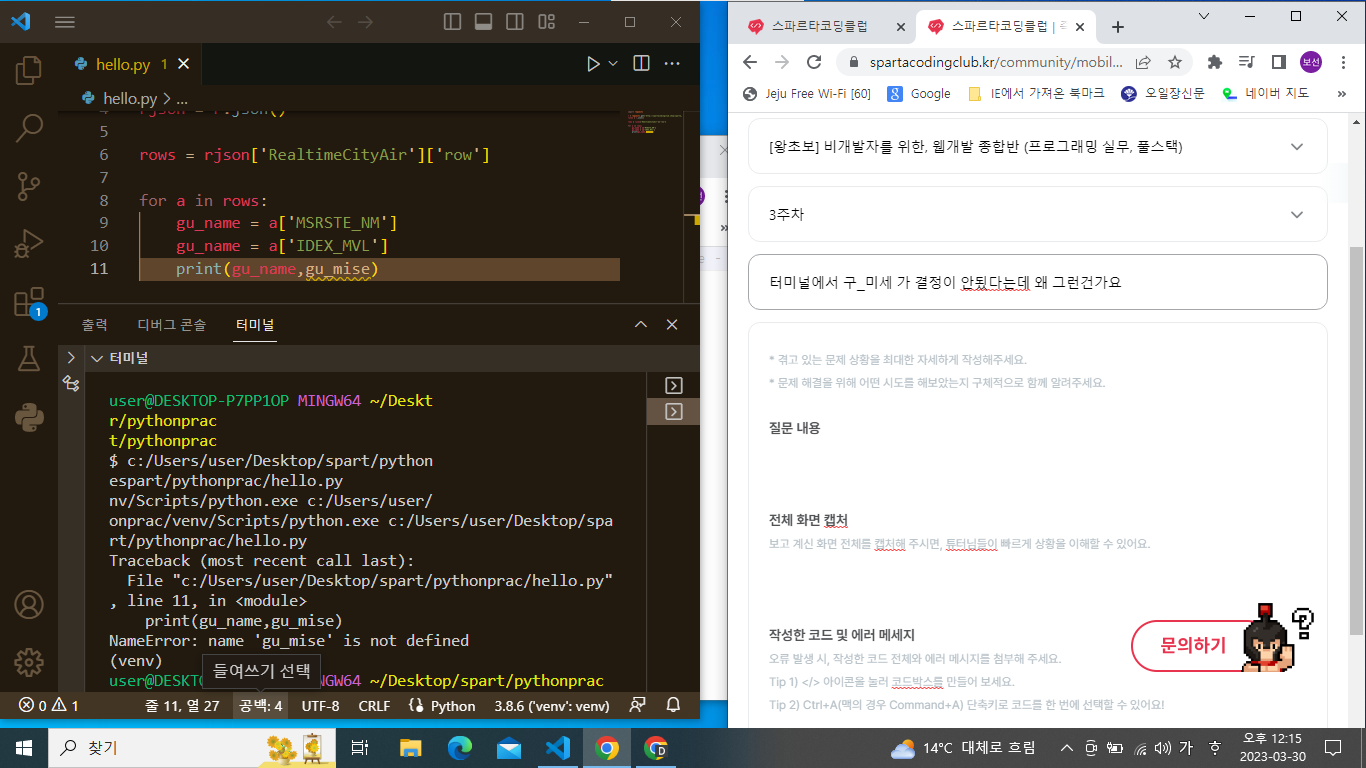The height and width of the screenshot is (768, 1366).
Task: Open the 네이버 지도 bookmark
Action: point(1265,93)
